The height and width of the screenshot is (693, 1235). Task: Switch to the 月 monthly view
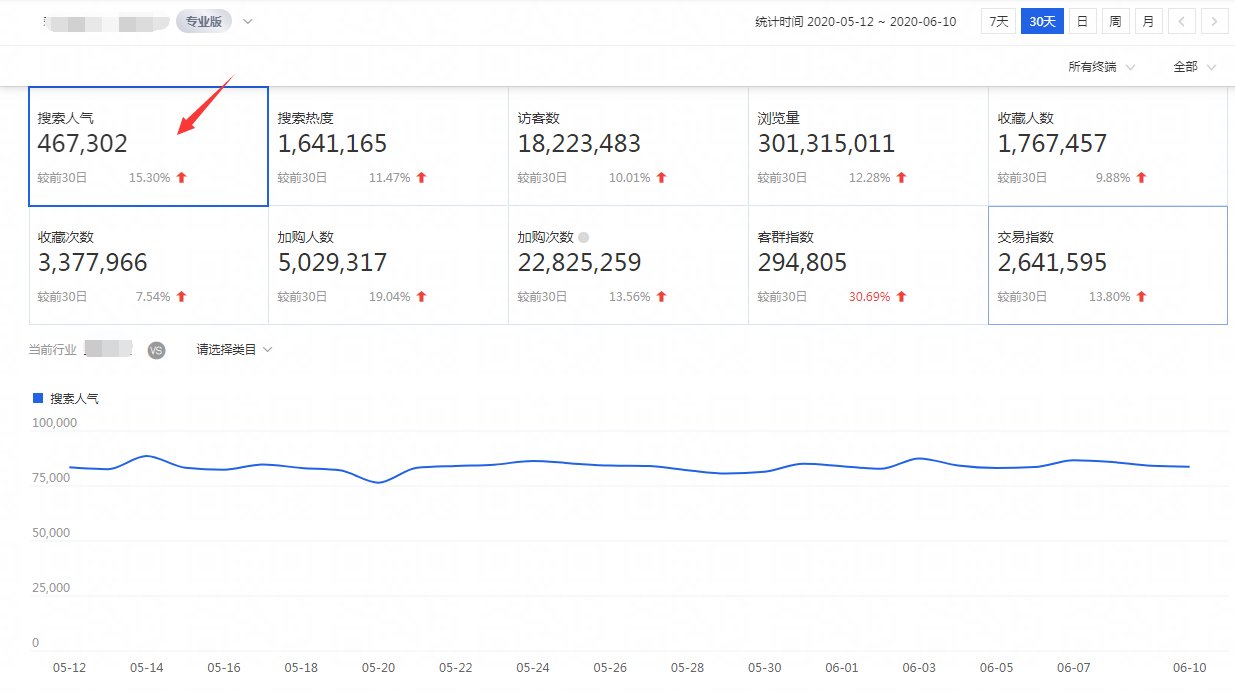(1148, 21)
